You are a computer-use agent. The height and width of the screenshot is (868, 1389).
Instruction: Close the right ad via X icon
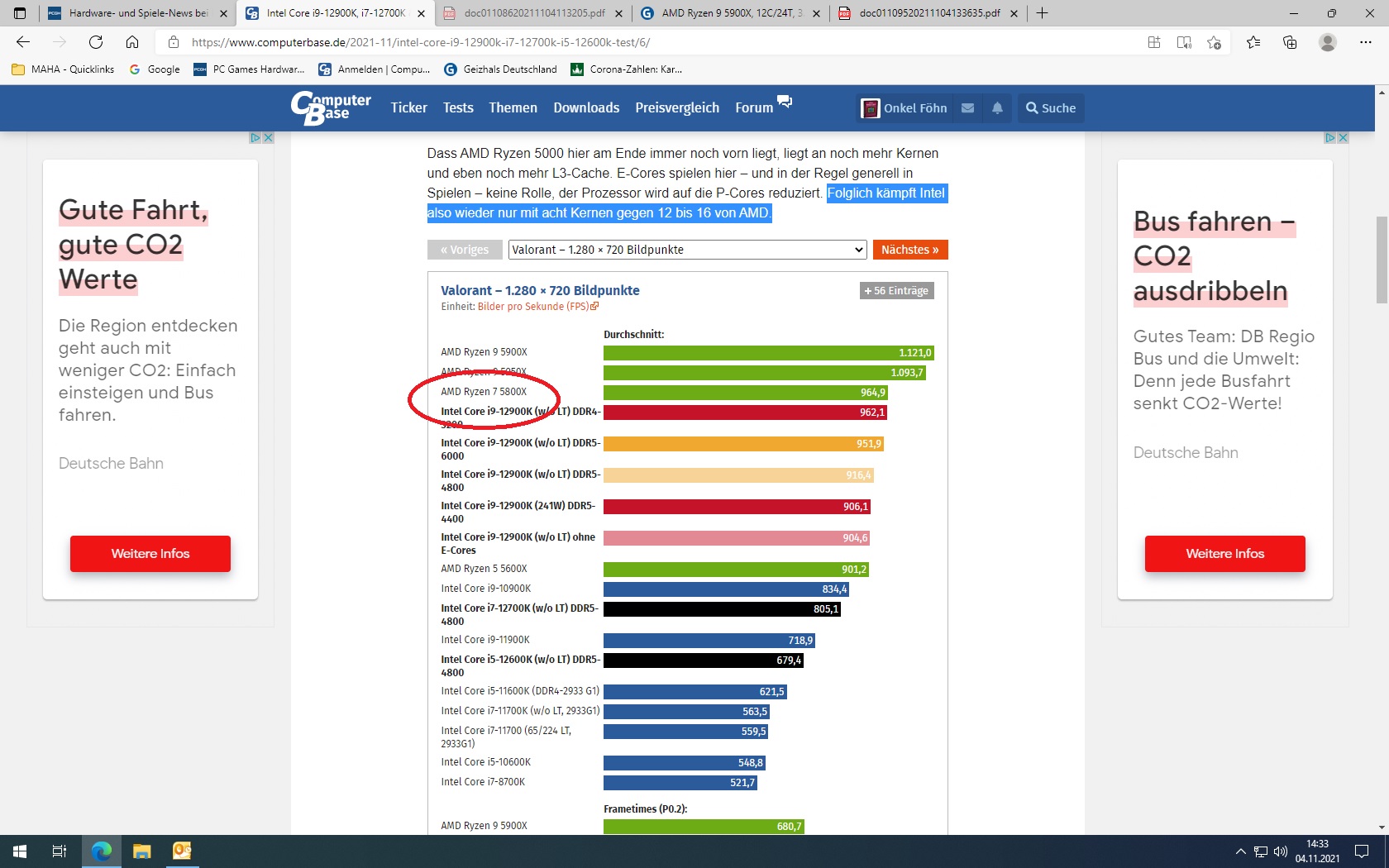pyautogui.click(x=1343, y=138)
